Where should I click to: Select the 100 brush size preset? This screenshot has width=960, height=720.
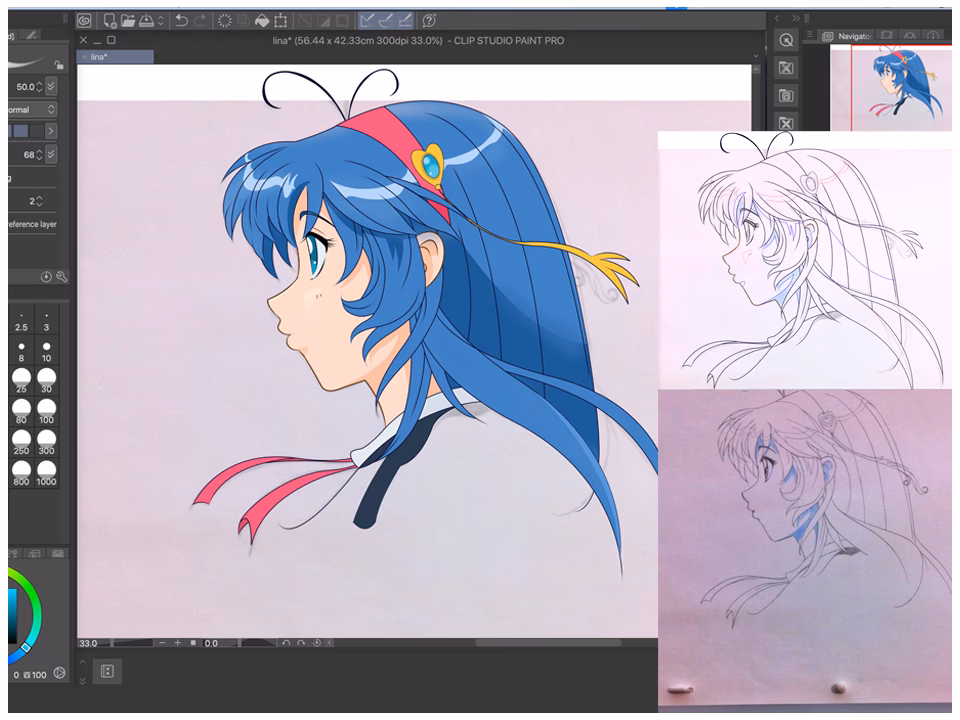pyautogui.click(x=46, y=412)
